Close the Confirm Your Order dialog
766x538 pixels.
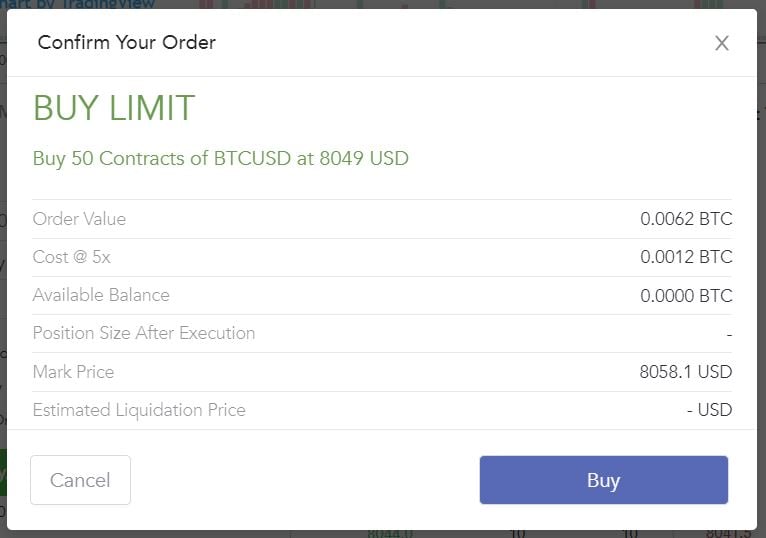click(721, 43)
